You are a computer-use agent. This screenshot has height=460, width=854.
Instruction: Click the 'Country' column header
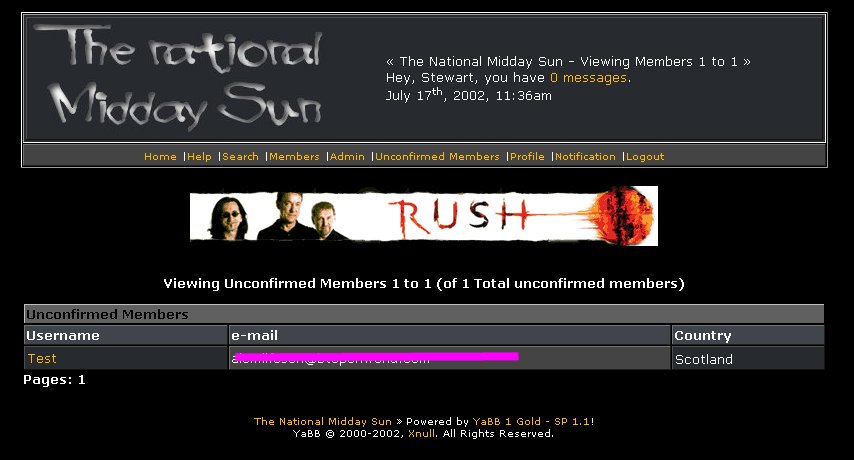(748, 335)
